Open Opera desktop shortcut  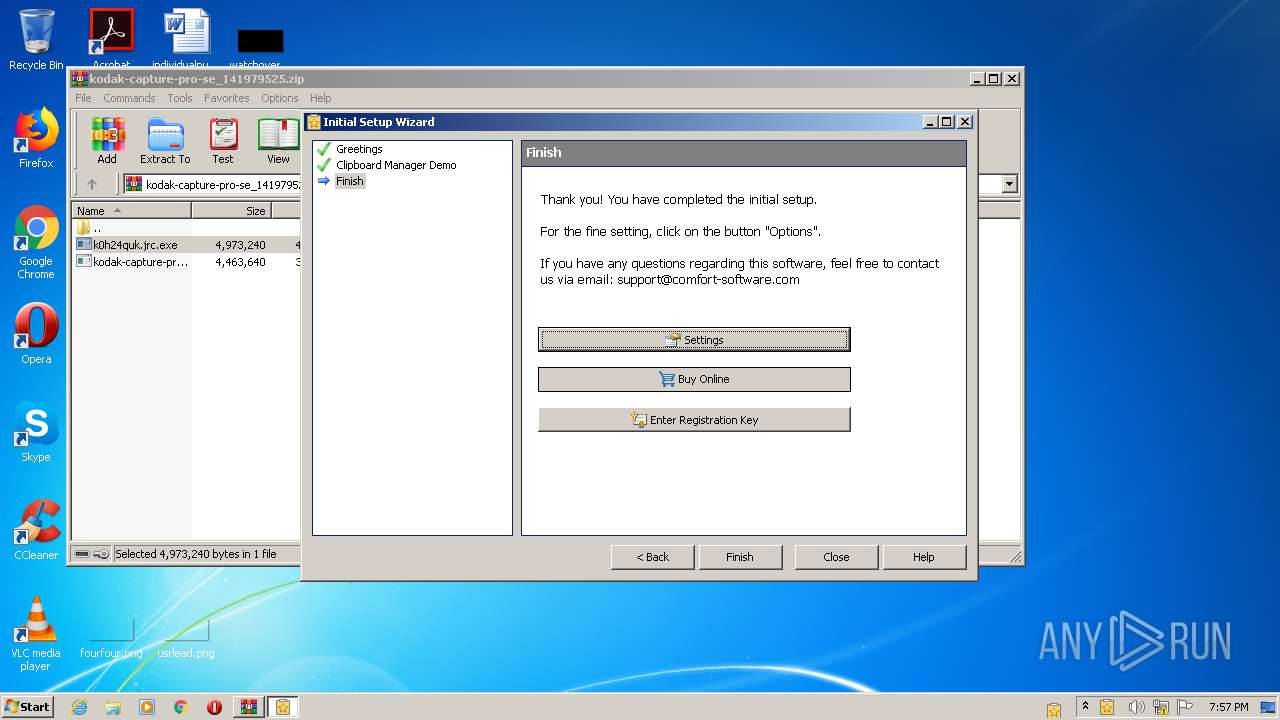coord(36,334)
